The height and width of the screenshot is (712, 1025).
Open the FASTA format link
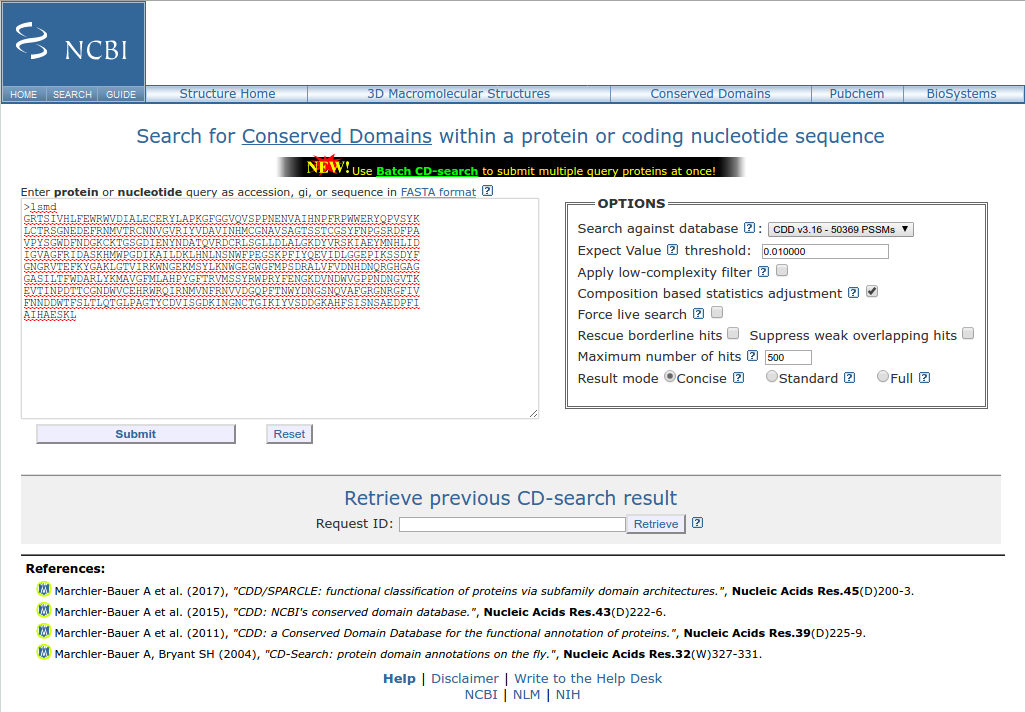tap(438, 192)
